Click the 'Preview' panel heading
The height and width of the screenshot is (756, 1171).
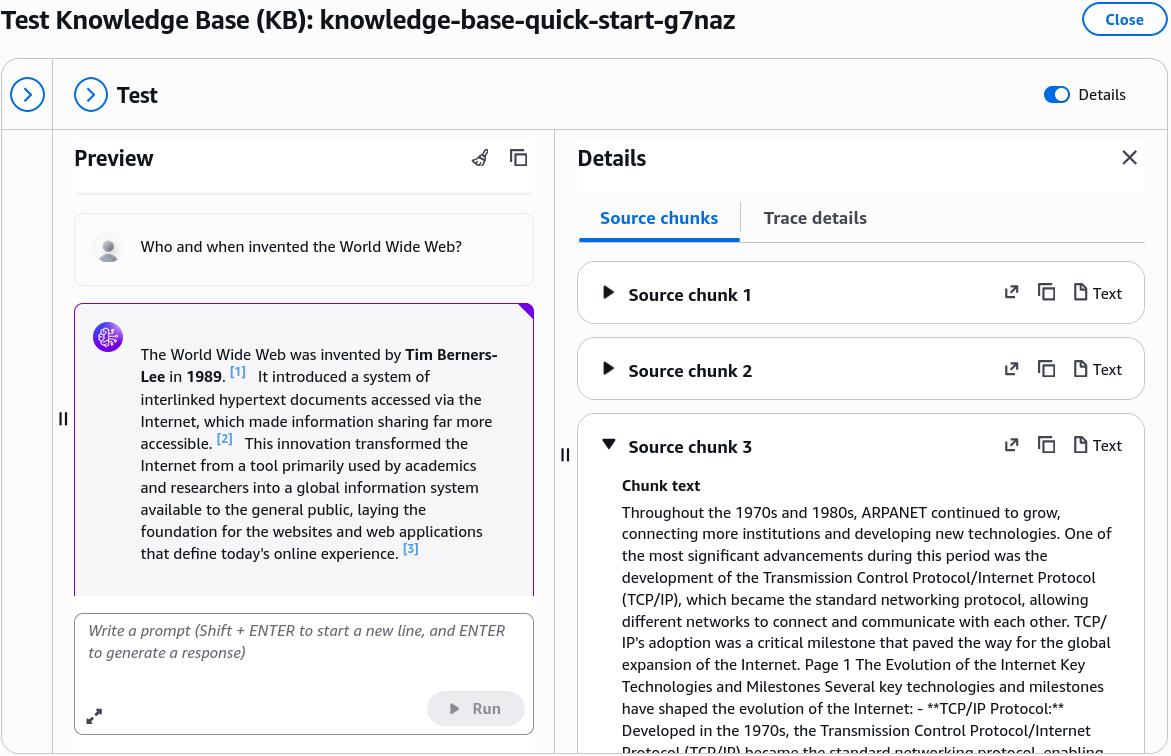coord(114,158)
